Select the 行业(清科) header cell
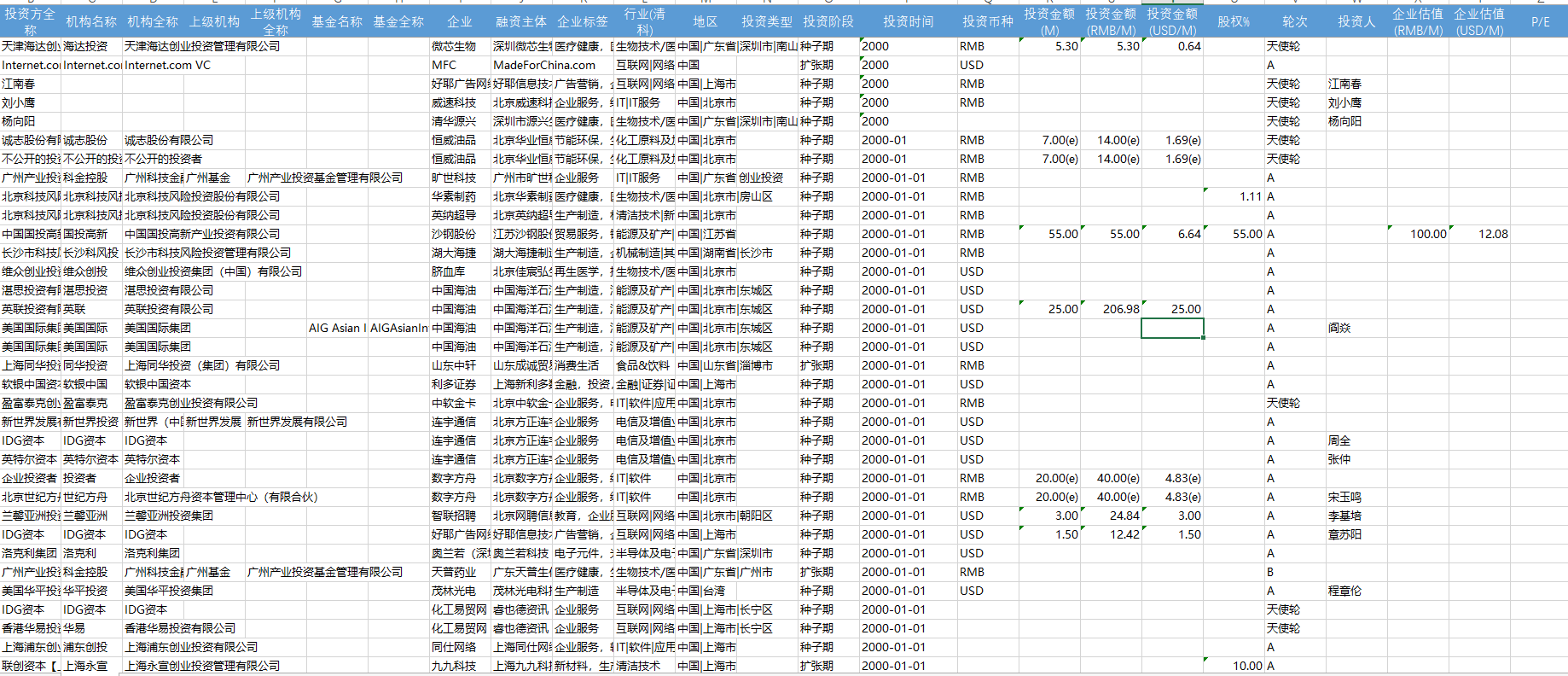Viewport: 1568px width, 676px height. (644, 21)
